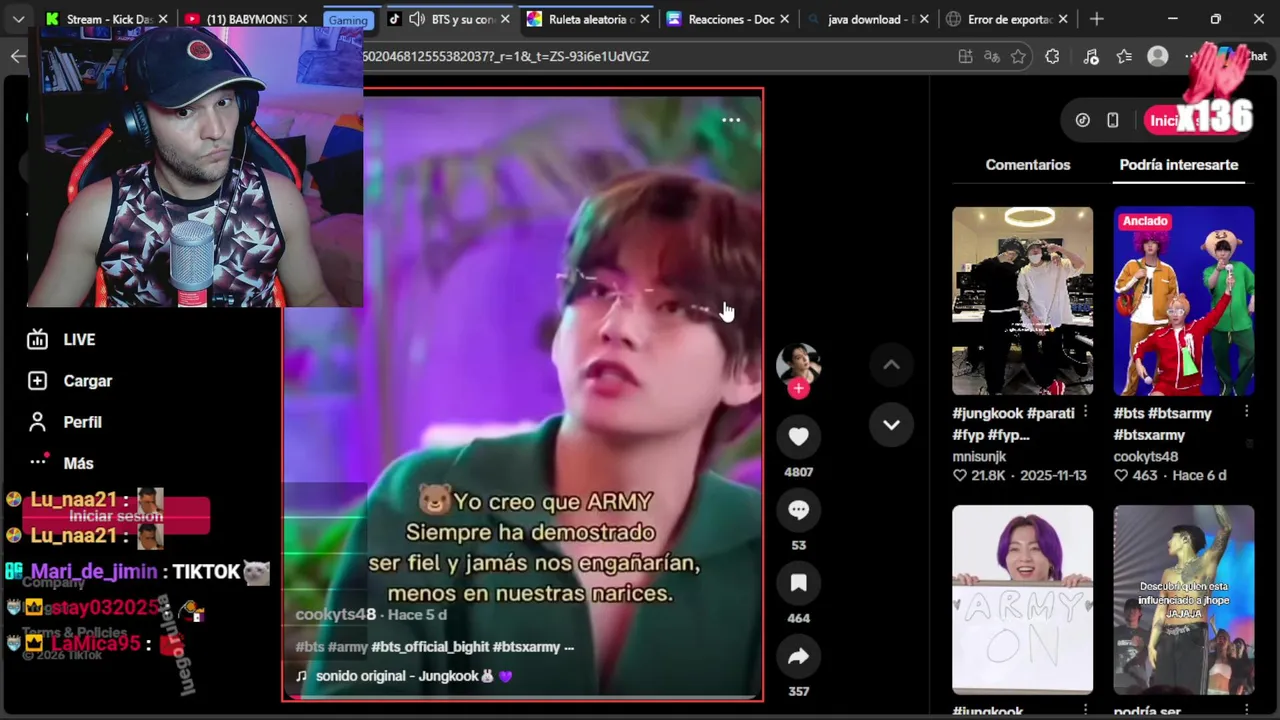Viewport: 1280px width, 720px height.
Task: Click the browser back arrow
Action: coord(18,56)
